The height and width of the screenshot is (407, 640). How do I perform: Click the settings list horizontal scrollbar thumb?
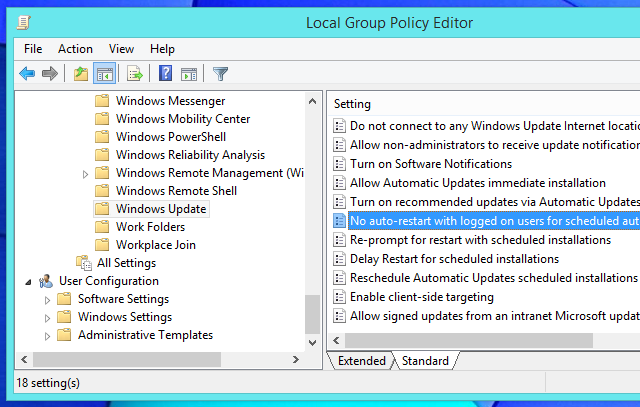coord(469,340)
